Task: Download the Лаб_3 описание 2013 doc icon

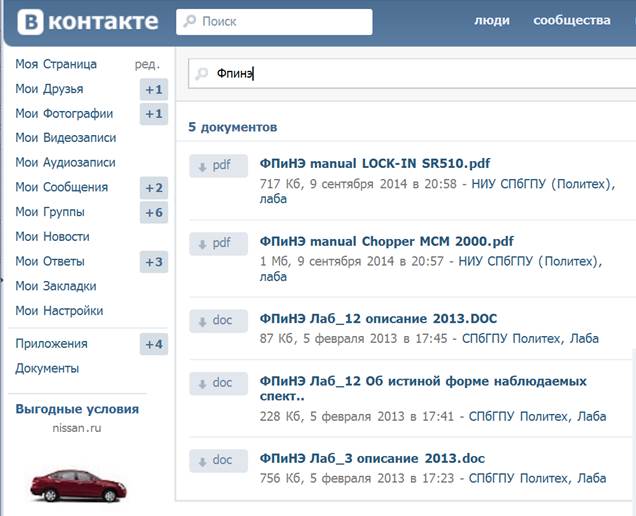Action: pos(219,461)
